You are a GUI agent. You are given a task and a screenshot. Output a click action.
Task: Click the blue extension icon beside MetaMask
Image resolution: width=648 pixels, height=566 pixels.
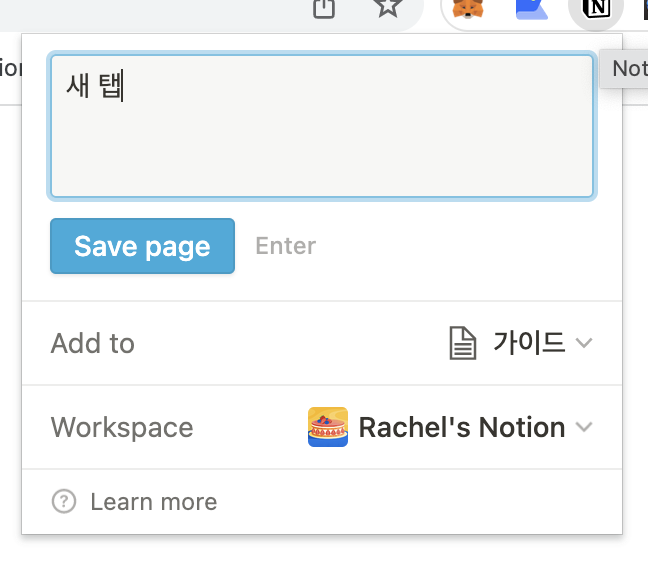[x=532, y=9]
